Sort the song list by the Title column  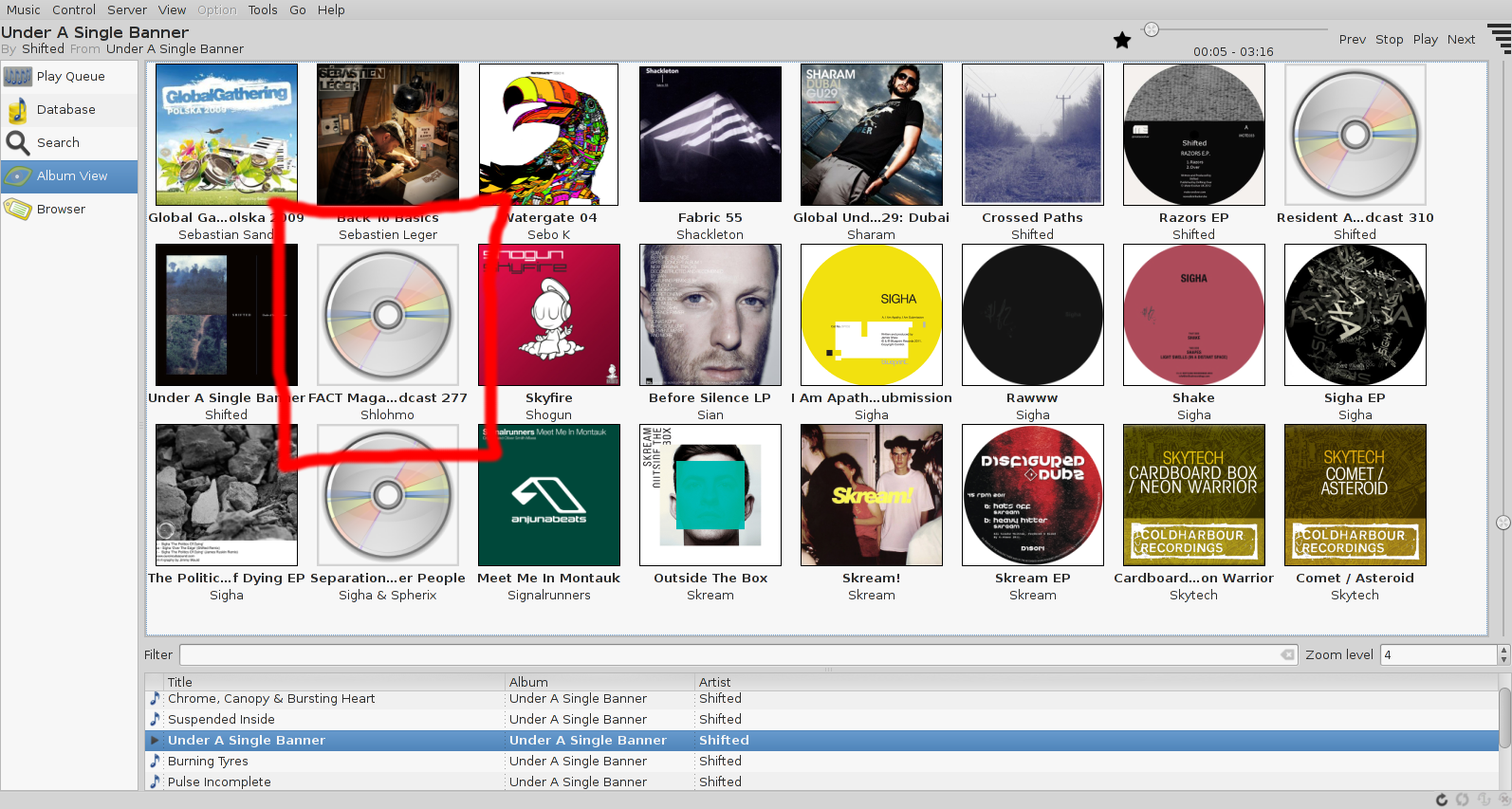[x=335, y=682]
